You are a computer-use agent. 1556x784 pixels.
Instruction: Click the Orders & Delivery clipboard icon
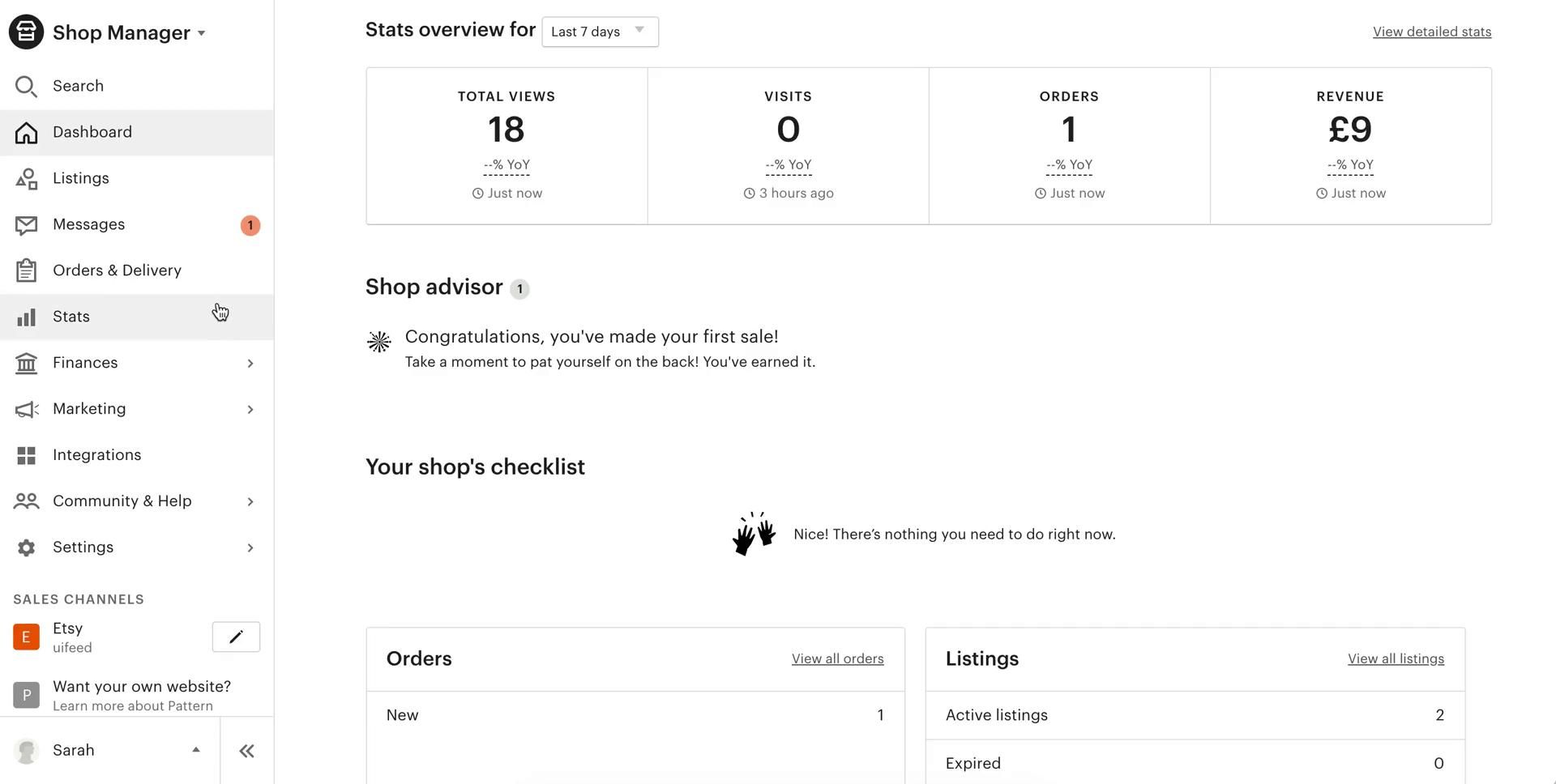[x=26, y=271]
